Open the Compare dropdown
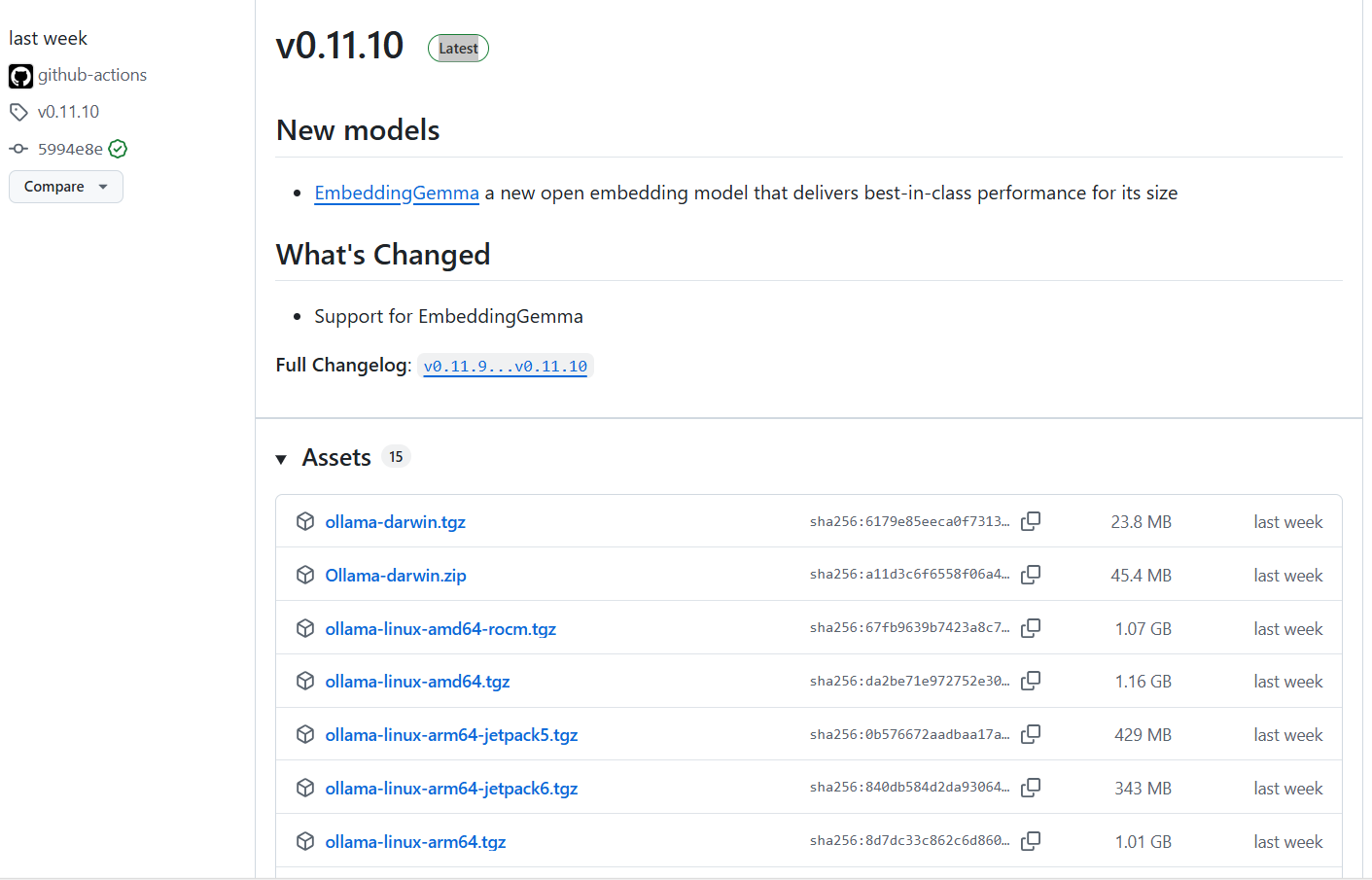 tap(66, 187)
